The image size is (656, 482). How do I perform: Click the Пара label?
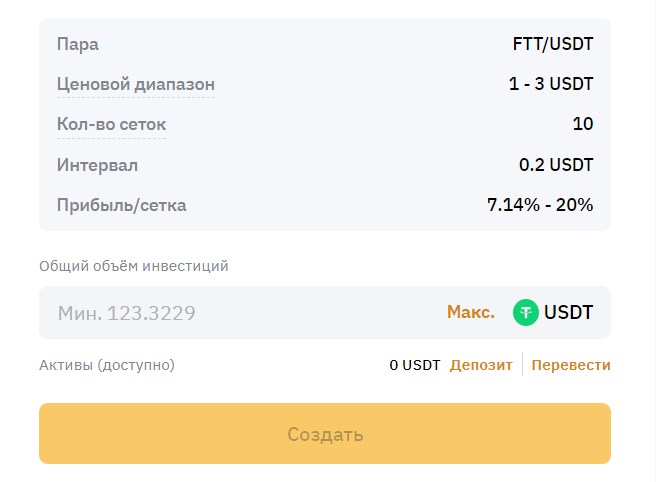coord(78,44)
